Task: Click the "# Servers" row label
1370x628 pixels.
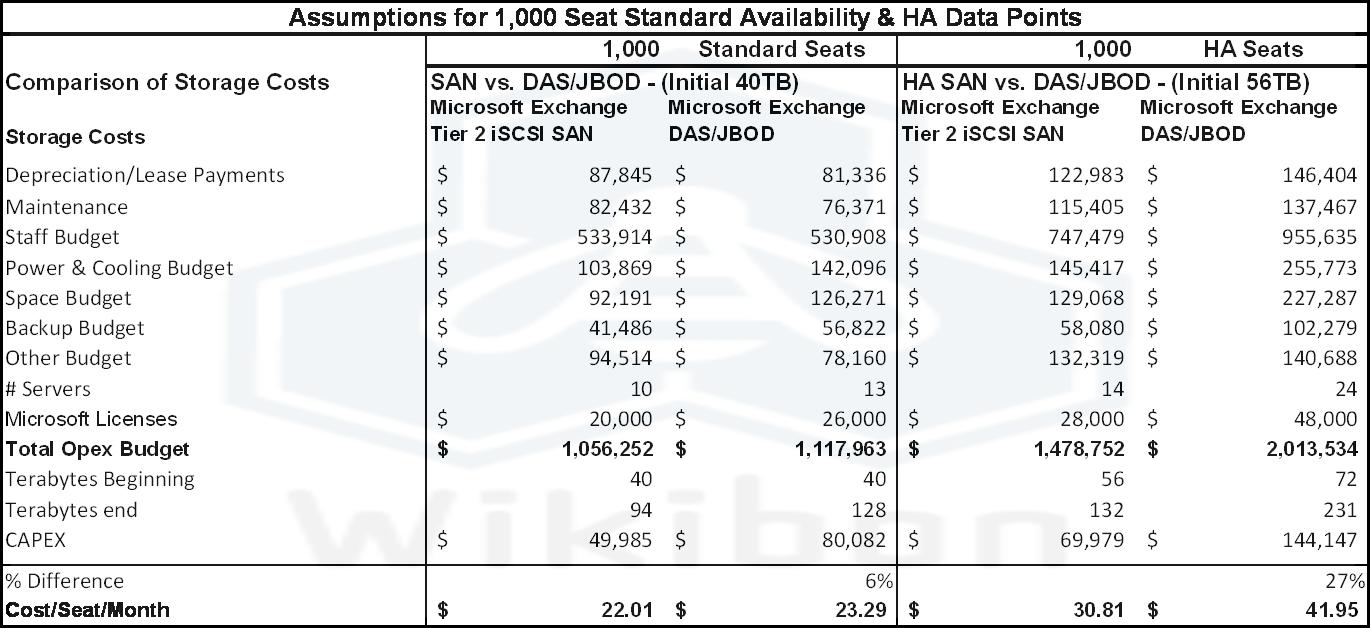Action: coord(48,389)
